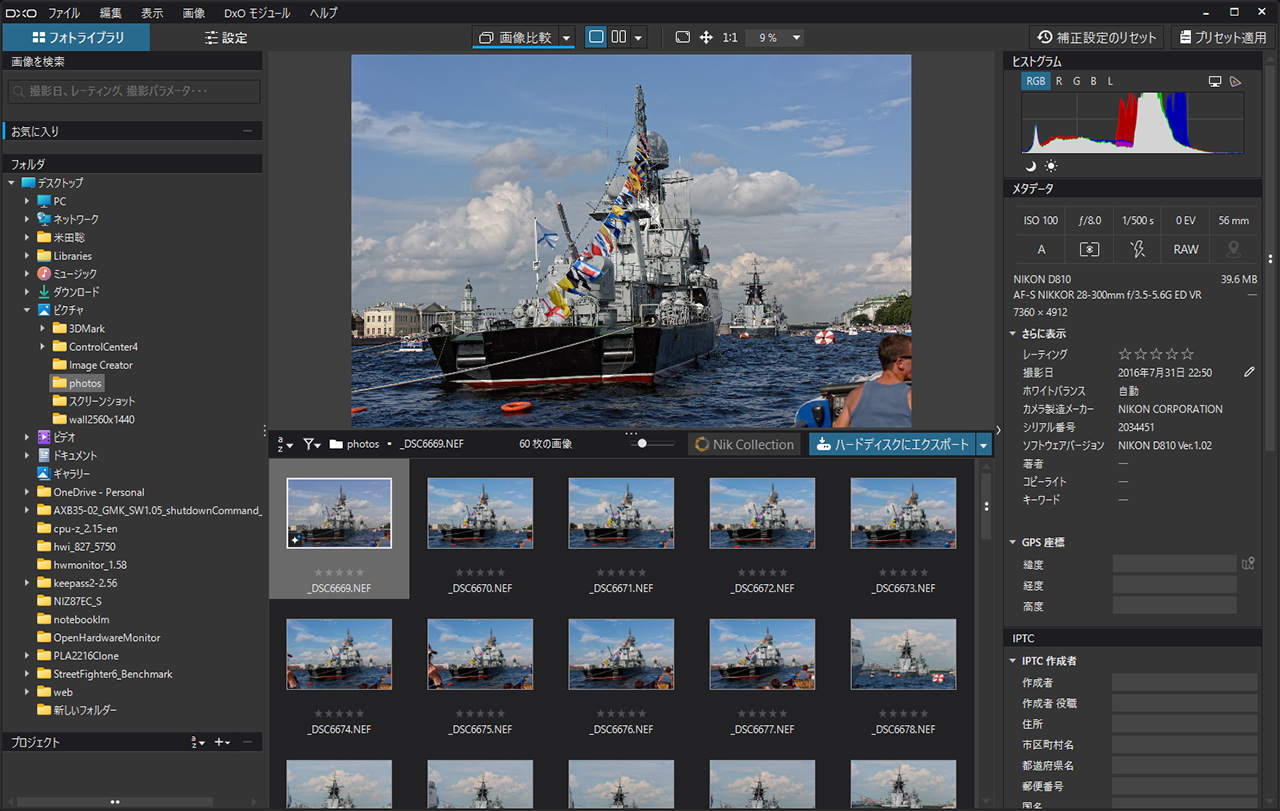1280x811 pixels.
Task: Open the DxO モジュール menu
Action: tap(257, 13)
